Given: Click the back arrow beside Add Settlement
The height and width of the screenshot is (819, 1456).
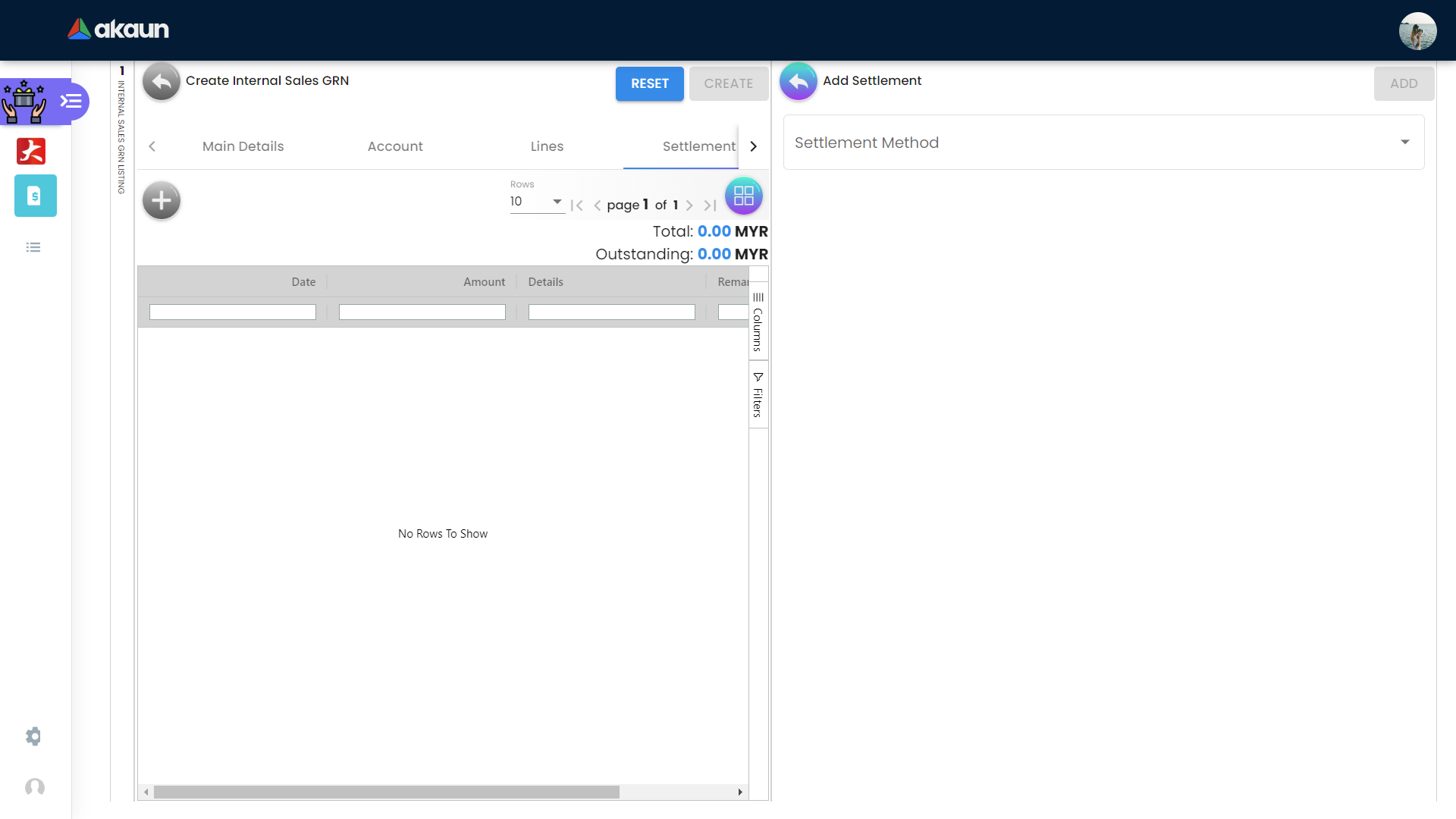Looking at the screenshot, I should click(798, 82).
